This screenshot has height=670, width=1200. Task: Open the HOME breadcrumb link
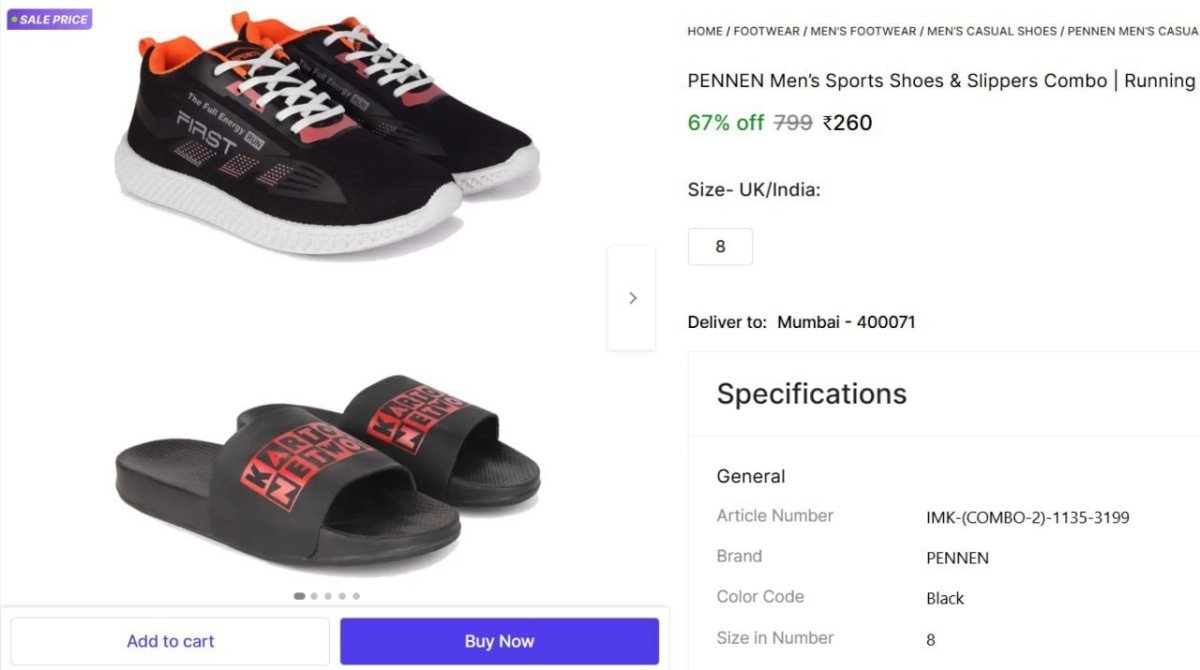[704, 31]
